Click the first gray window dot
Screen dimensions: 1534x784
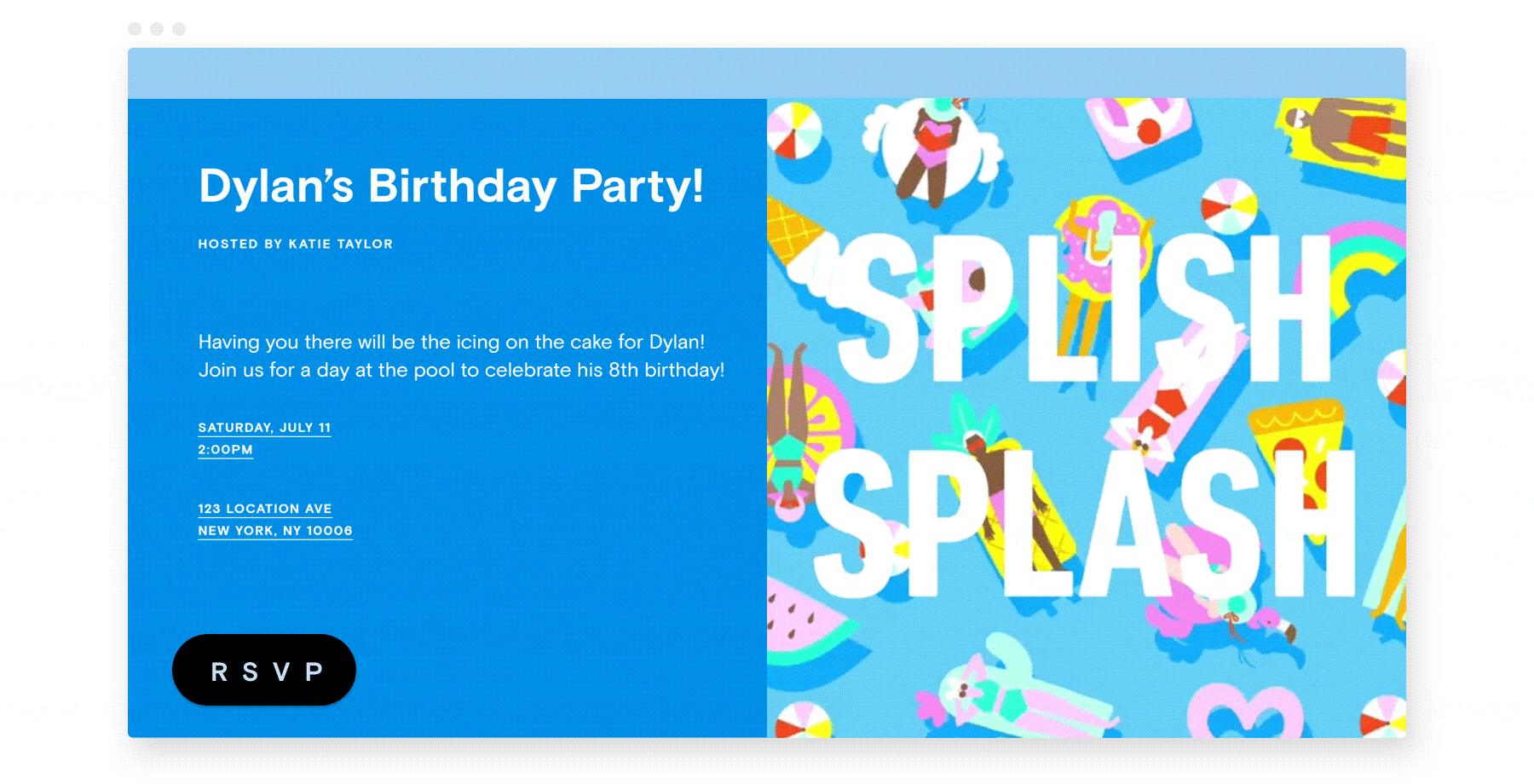click(x=135, y=29)
